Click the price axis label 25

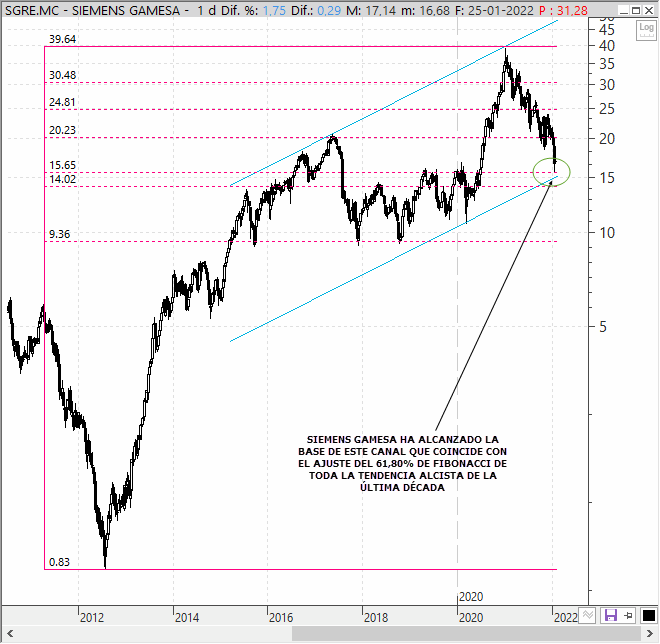click(x=607, y=109)
